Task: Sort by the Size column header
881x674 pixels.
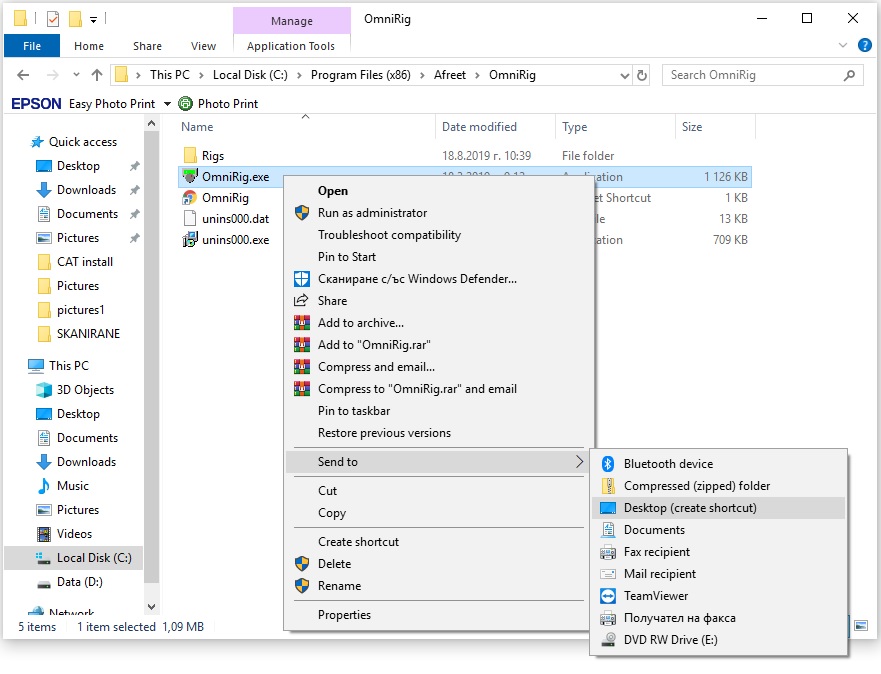Action: (692, 127)
